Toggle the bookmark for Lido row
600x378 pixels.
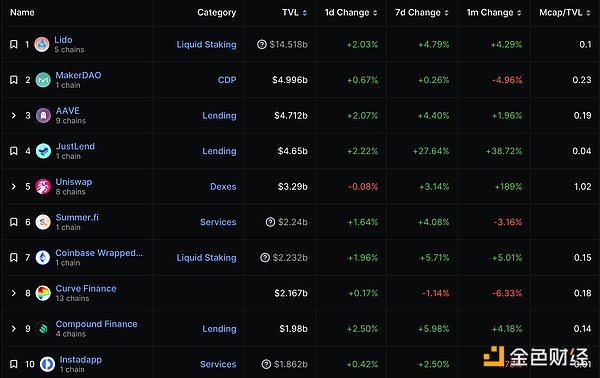tap(14, 44)
